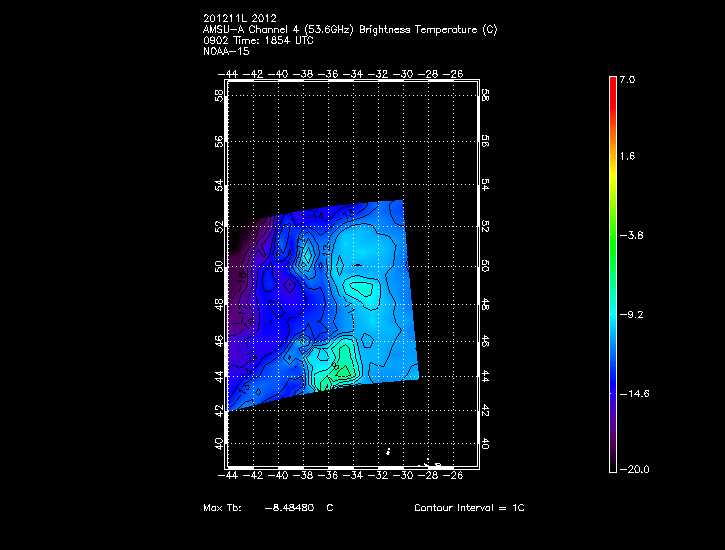Click the Max Tb value -8.48480
The height and width of the screenshot is (550, 725).
coord(290,508)
